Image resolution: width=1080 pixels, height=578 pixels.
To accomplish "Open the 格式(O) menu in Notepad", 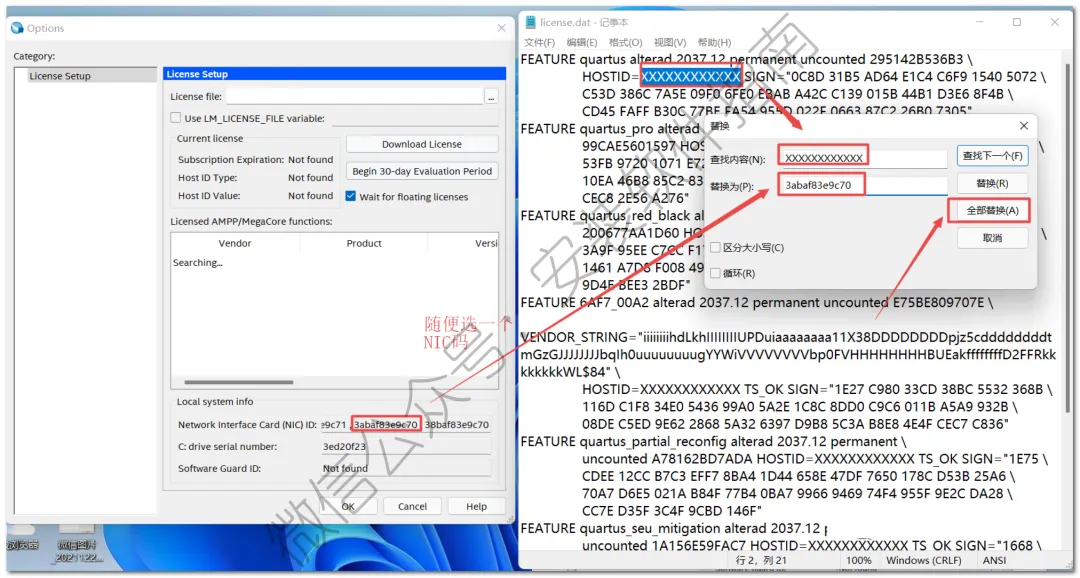I will (x=625, y=43).
